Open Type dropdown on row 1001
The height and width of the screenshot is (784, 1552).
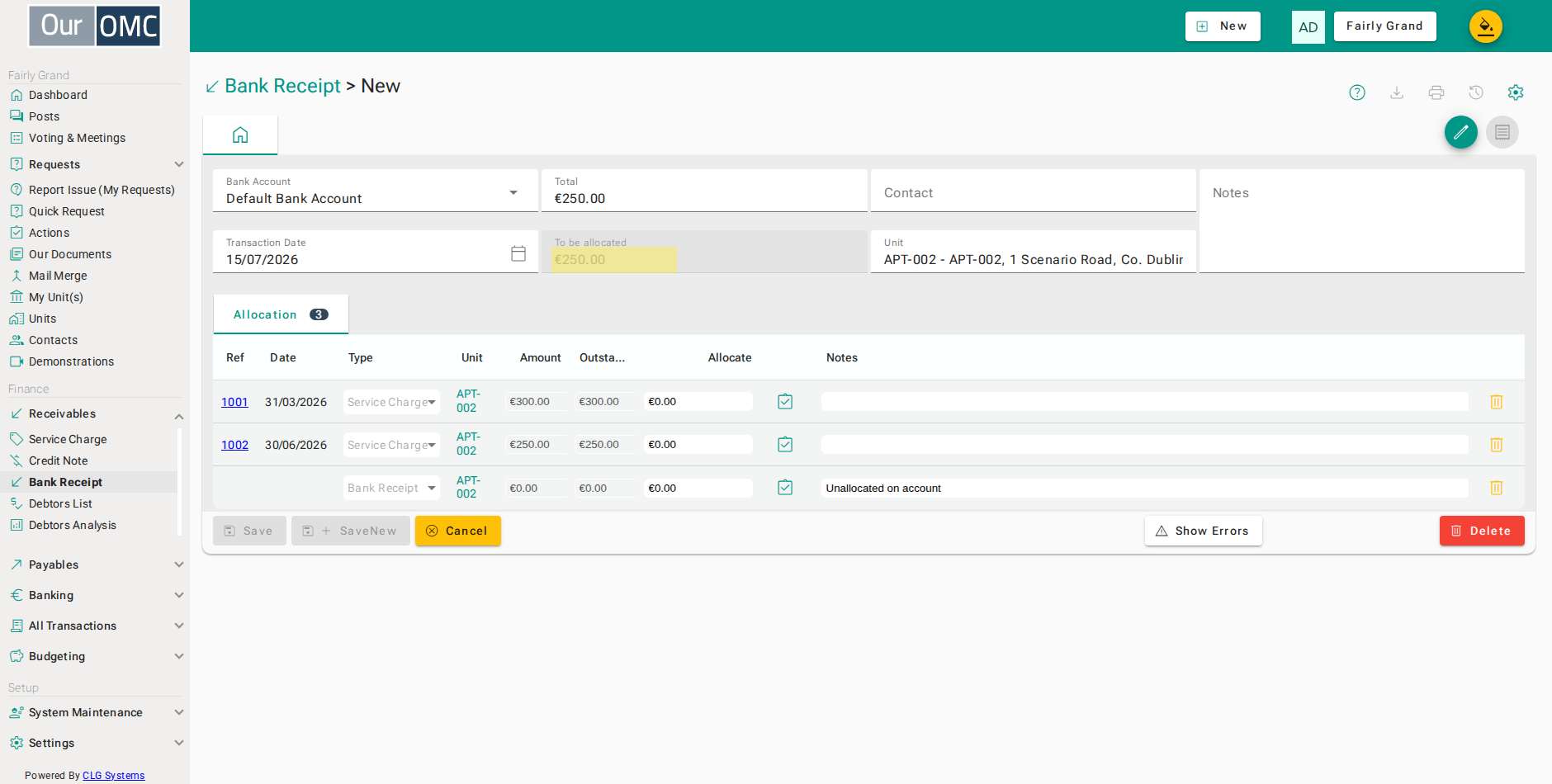pos(391,402)
